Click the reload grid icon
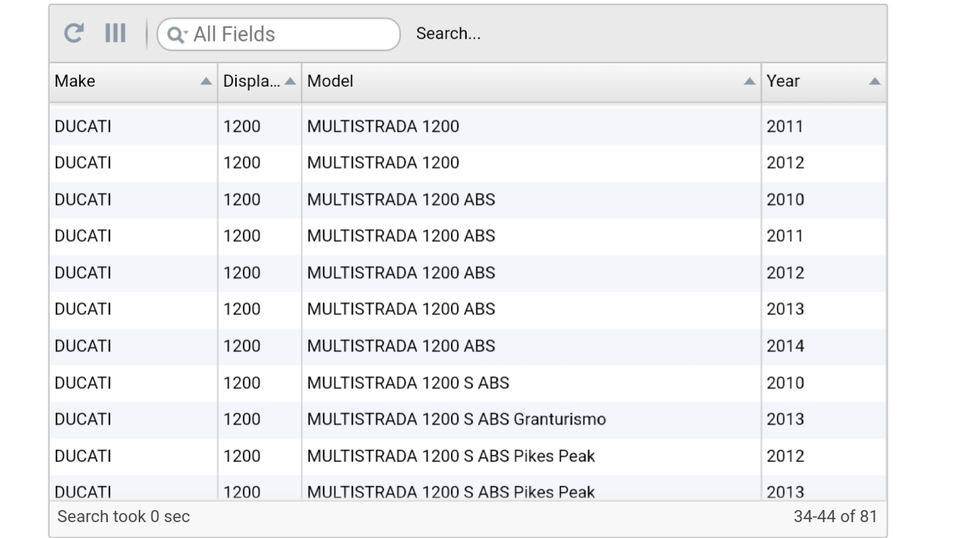Image resolution: width=960 pixels, height=538 pixels. pos(74,33)
